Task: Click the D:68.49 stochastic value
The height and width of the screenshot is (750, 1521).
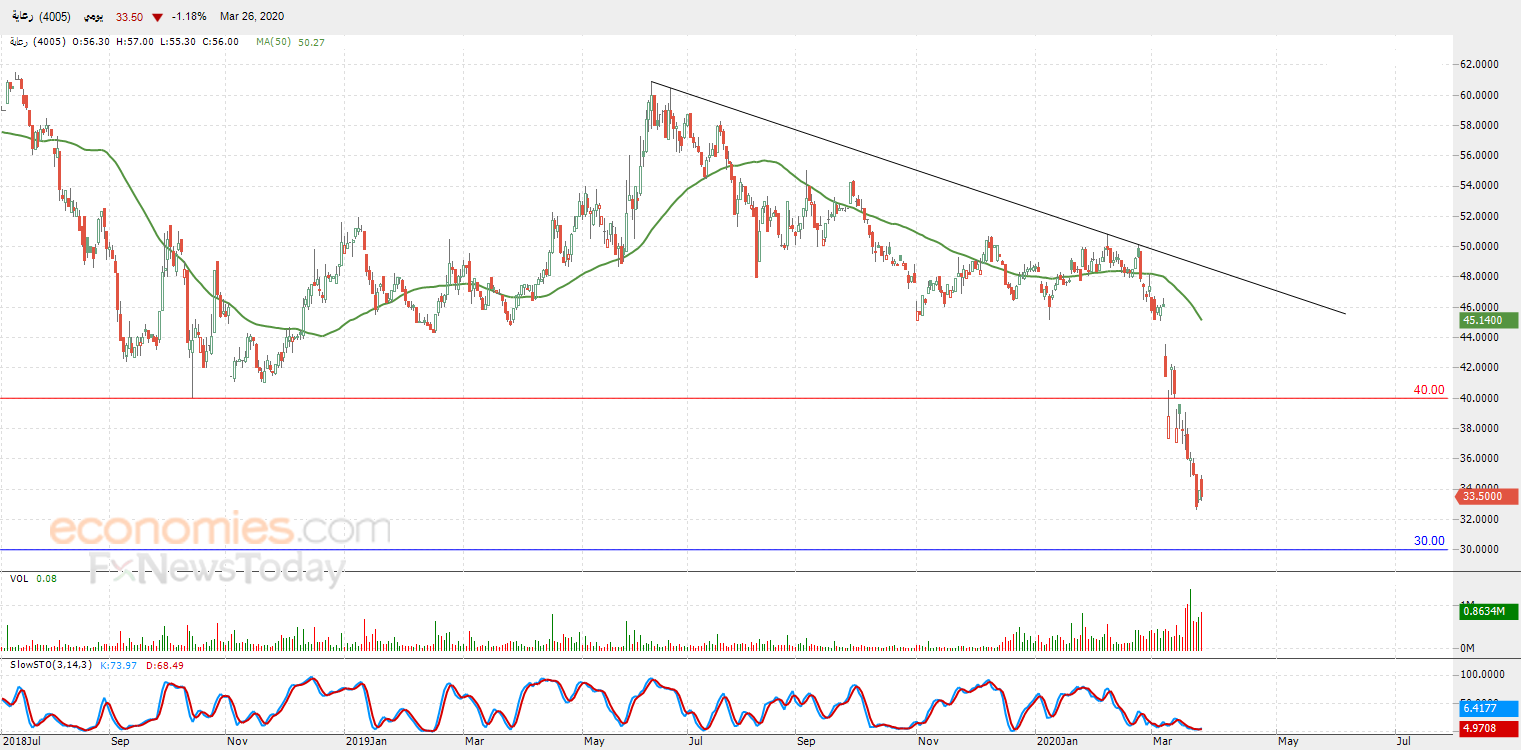Action: click(x=164, y=665)
